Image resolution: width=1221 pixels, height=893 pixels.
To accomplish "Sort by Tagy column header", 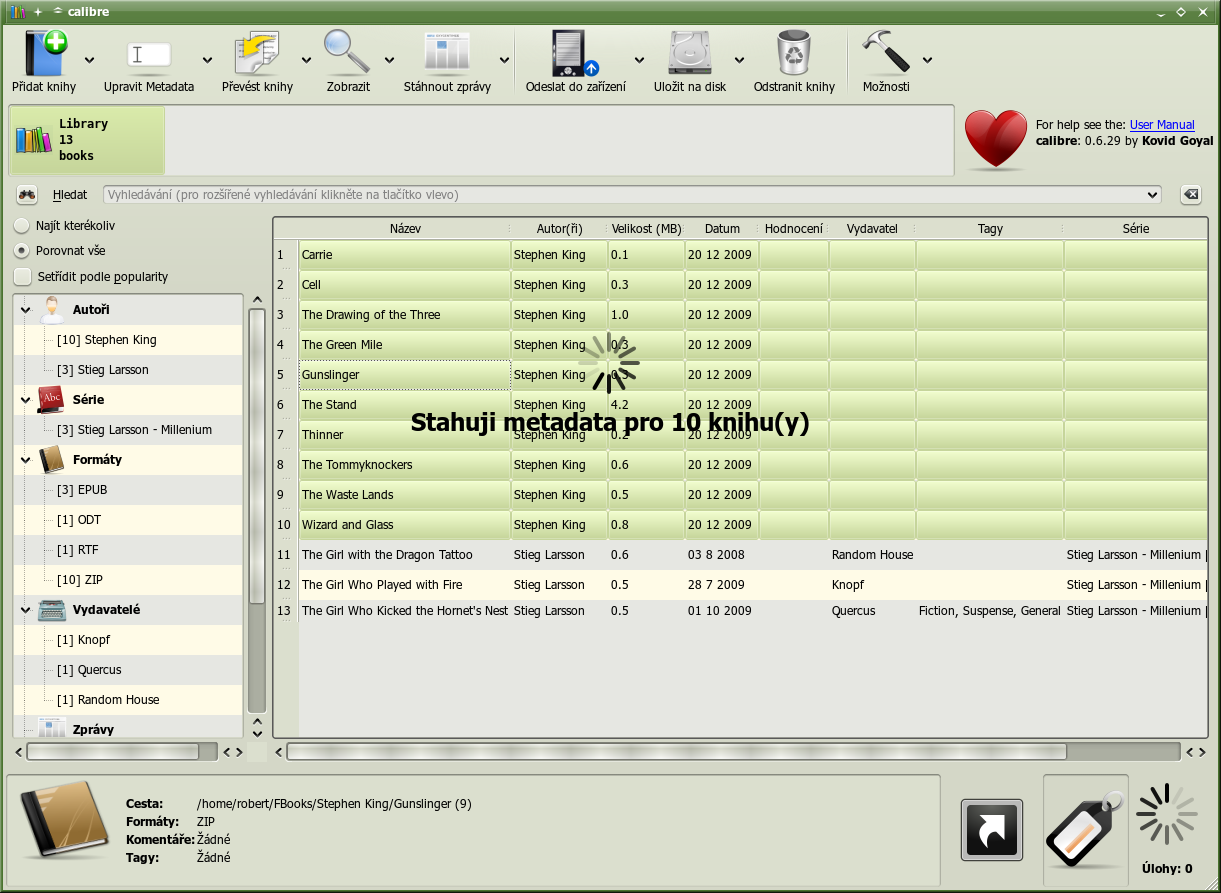I will click(x=990, y=229).
